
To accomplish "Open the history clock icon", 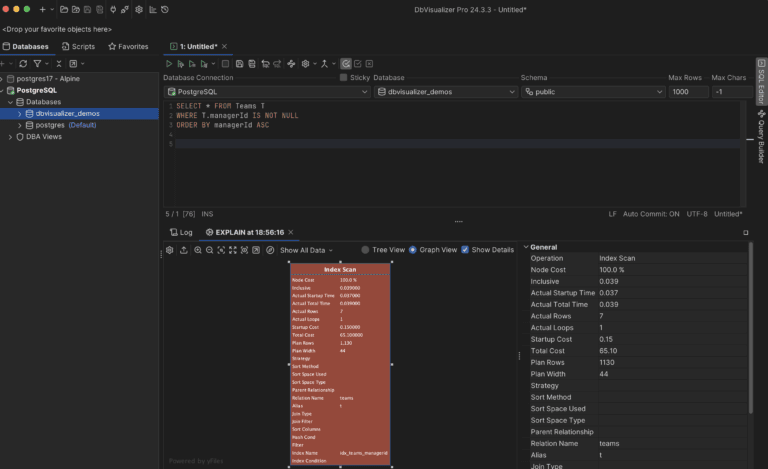I will pyautogui.click(x=165, y=9).
